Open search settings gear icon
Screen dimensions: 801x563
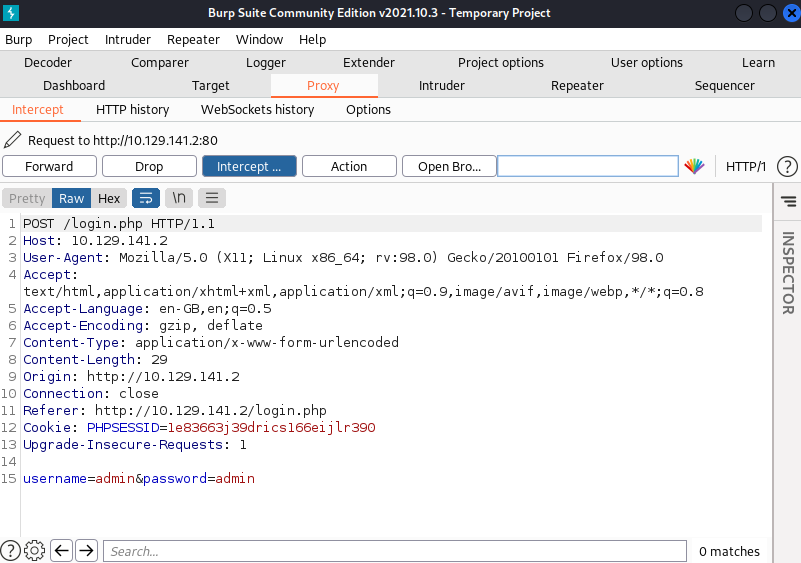point(35,551)
